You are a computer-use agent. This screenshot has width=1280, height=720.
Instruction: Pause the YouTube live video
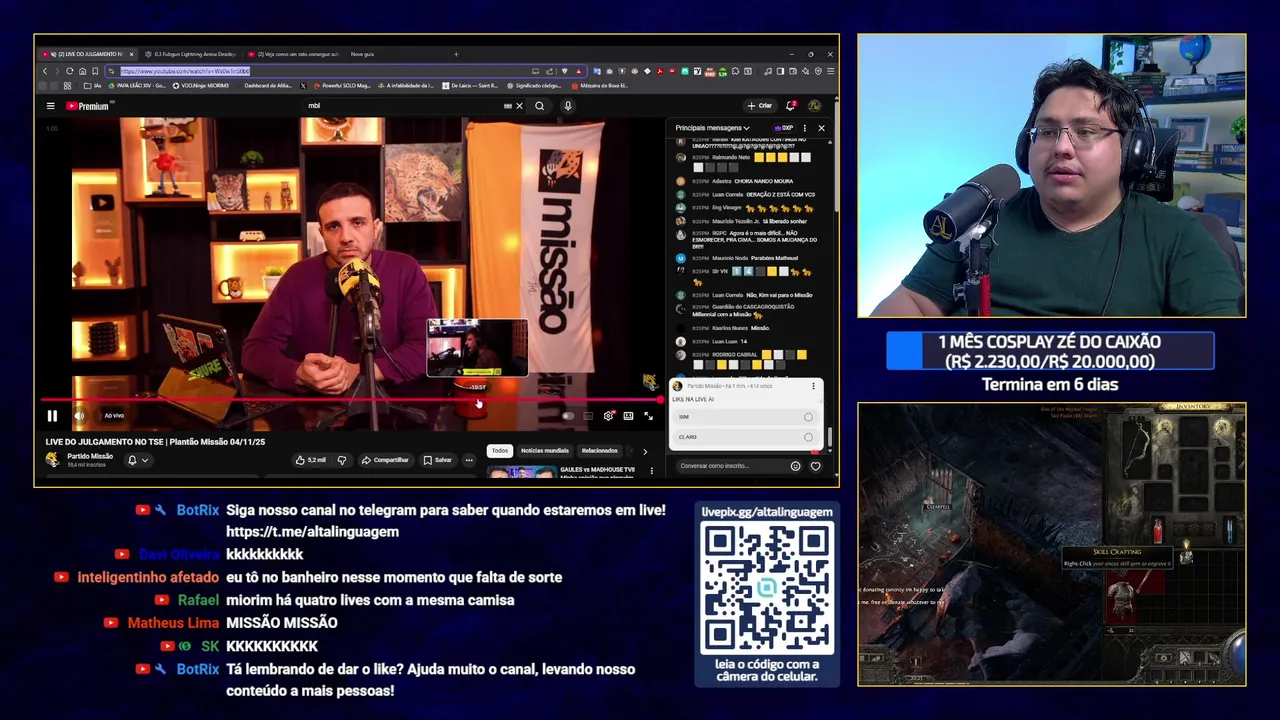coord(52,416)
